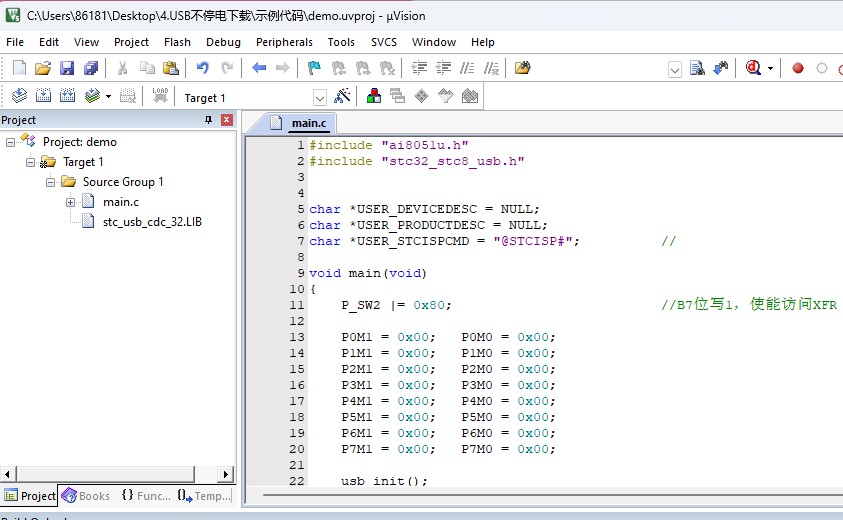The height and width of the screenshot is (520, 843).
Task: Click line 11 with P_SW2 |= 0x80
Action: 396,305
